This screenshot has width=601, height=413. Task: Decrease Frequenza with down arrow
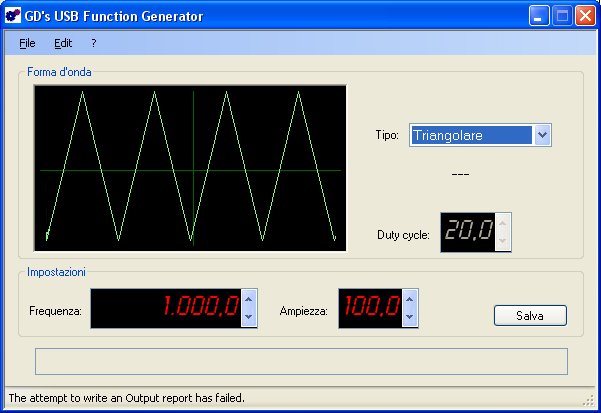[x=249, y=317]
